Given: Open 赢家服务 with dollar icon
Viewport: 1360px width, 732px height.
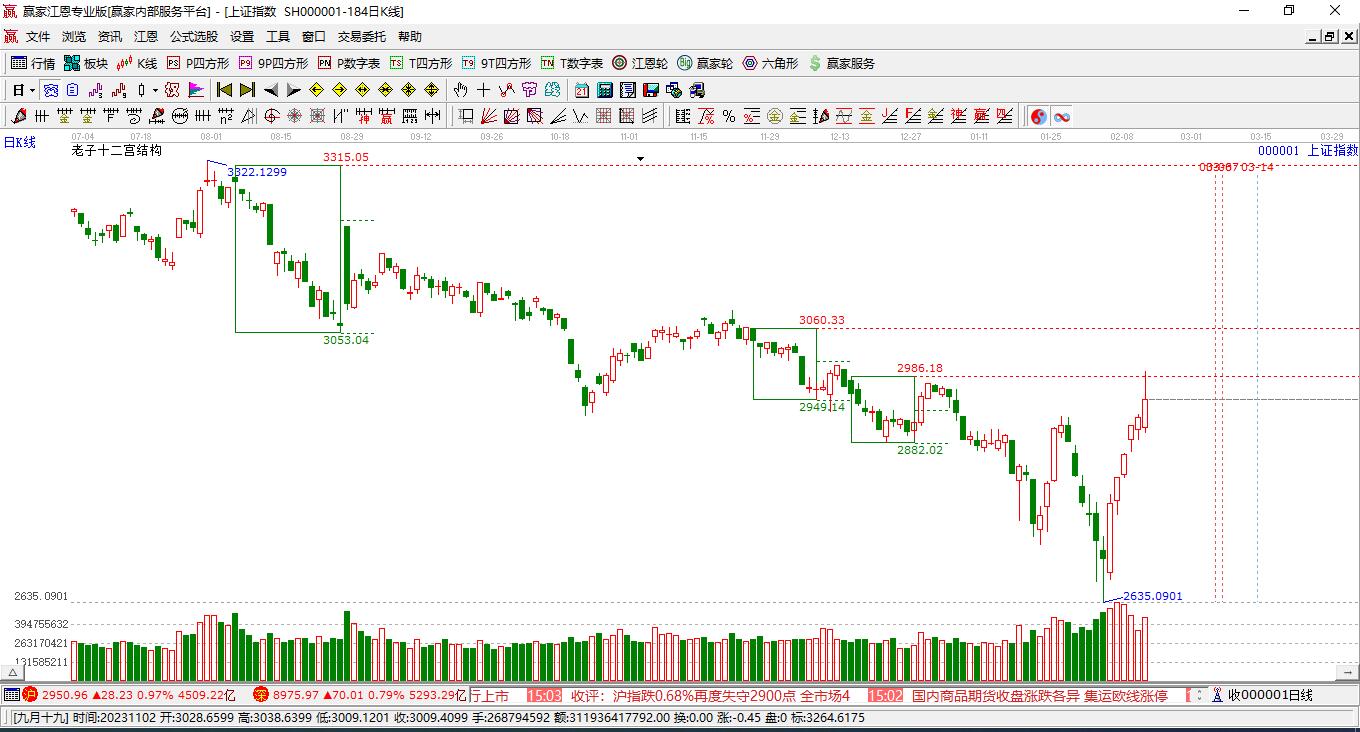Looking at the screenshot, I should click(x=841, y=63).
